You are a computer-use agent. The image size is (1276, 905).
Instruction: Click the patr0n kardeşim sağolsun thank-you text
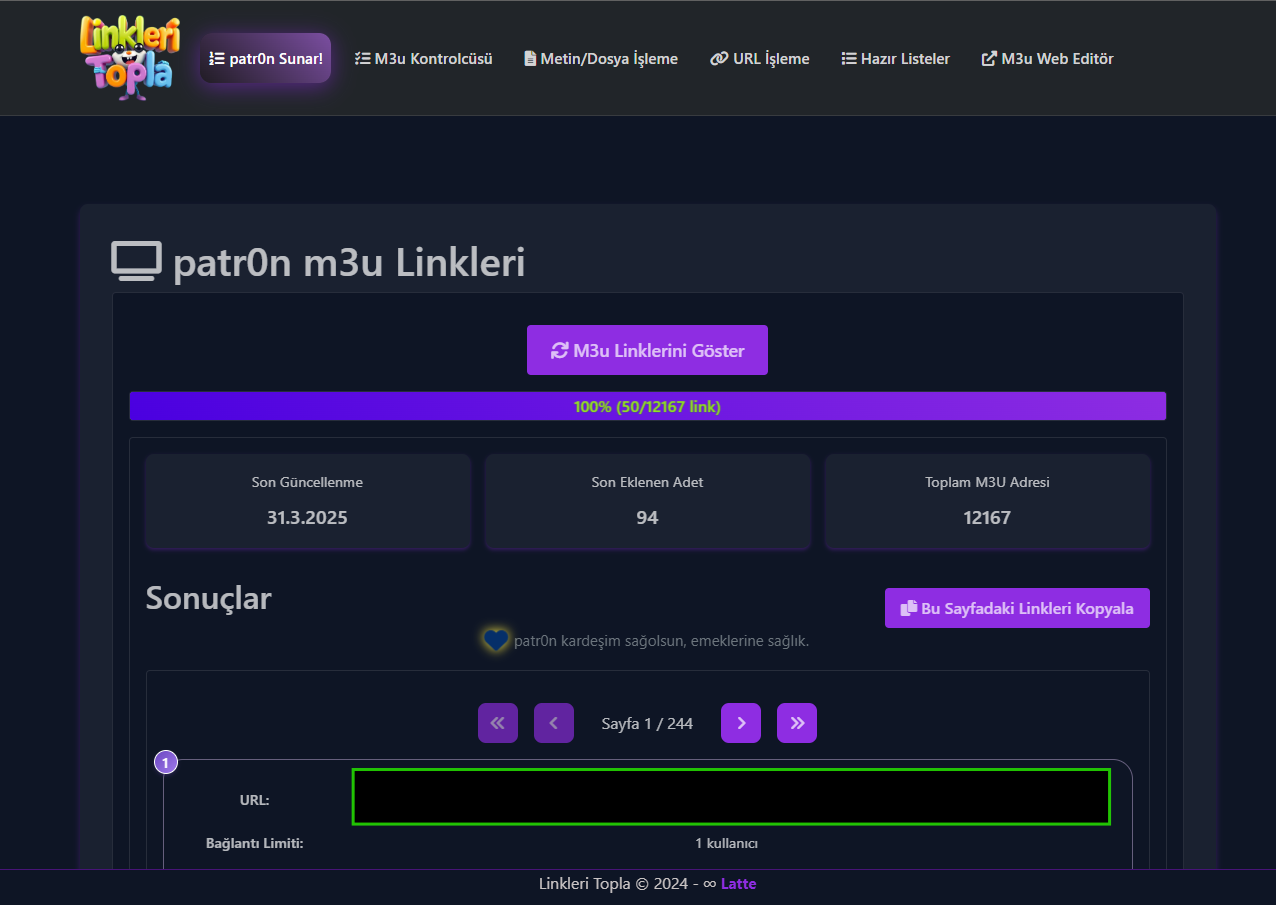click(661, 641)
